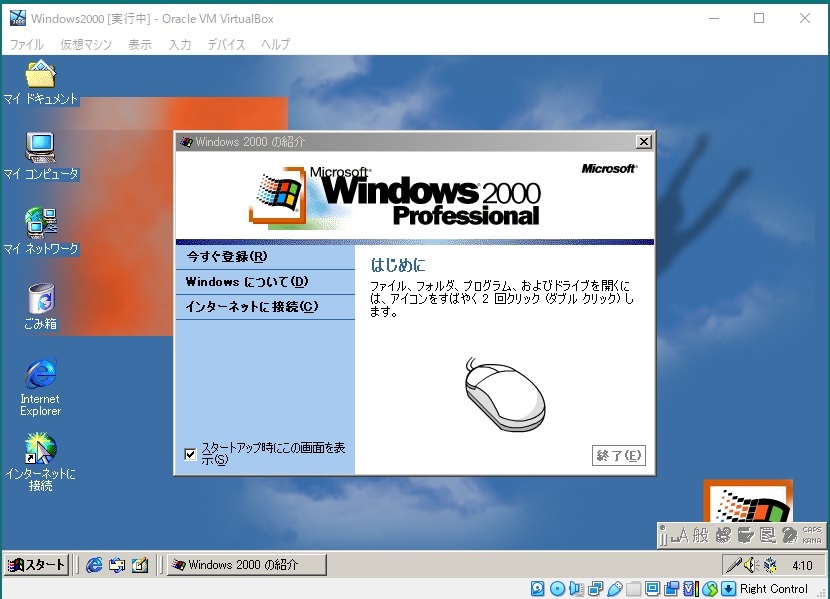The width and height of the screenshot is (830, 599).
Task: Click the VirtualBox USB status icon
Action: click(x=615, y=588)
